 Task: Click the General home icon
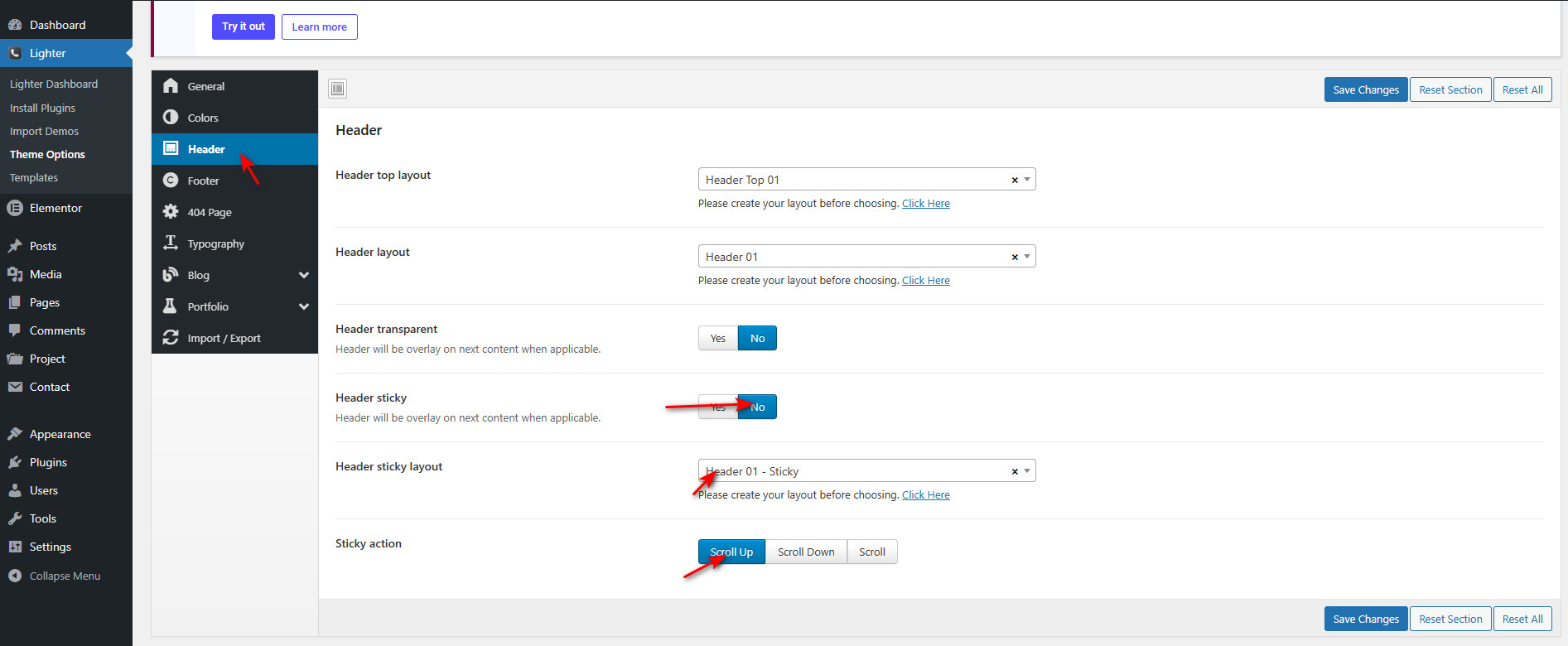click(171, 86)
